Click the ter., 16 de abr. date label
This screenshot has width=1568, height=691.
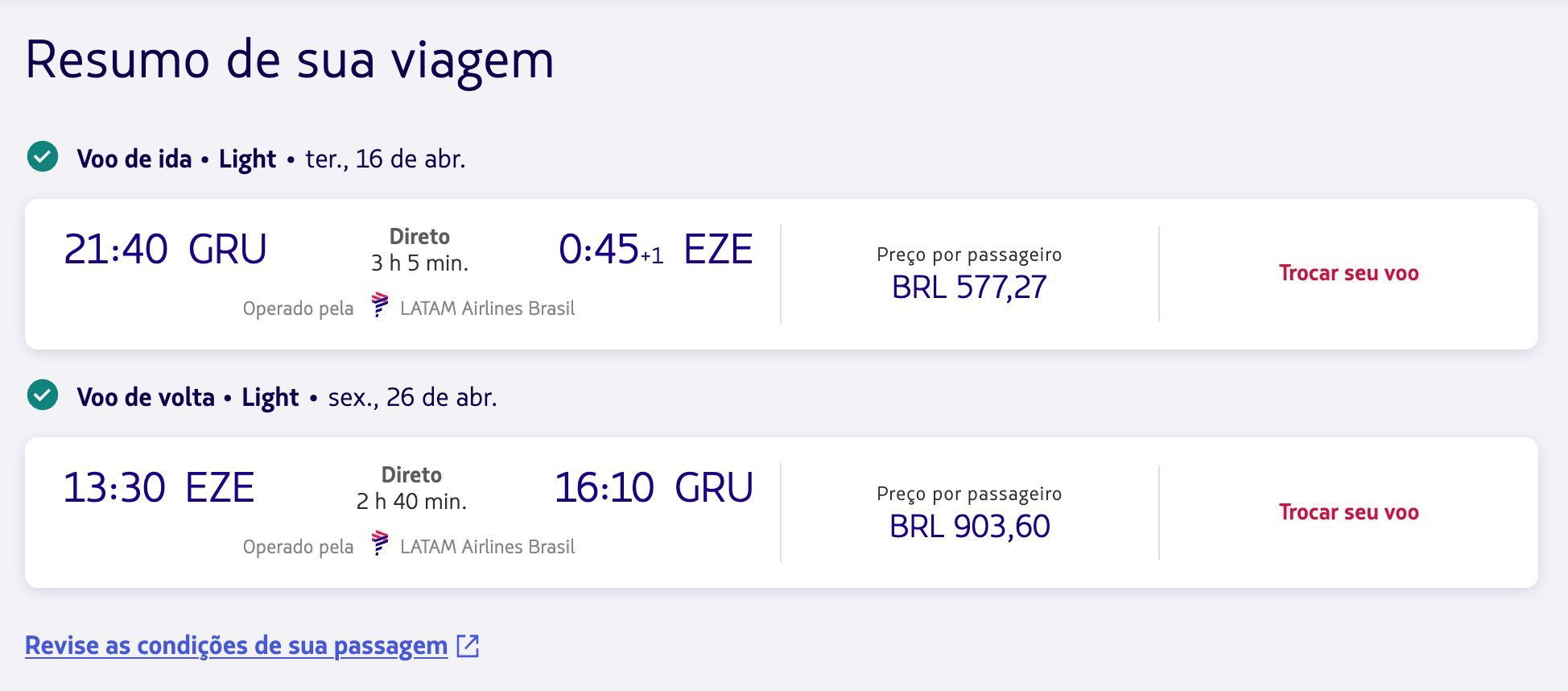tap(386, 159)
